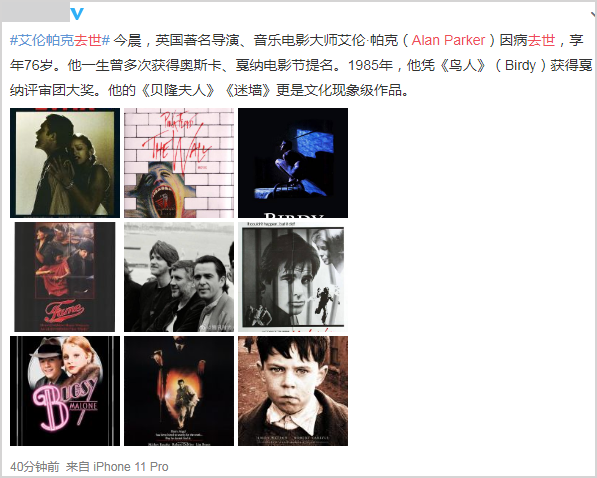Viewport: 597px width, 478px height.
Task: Click the grey redacted username area
Action: tap(35, 11)
